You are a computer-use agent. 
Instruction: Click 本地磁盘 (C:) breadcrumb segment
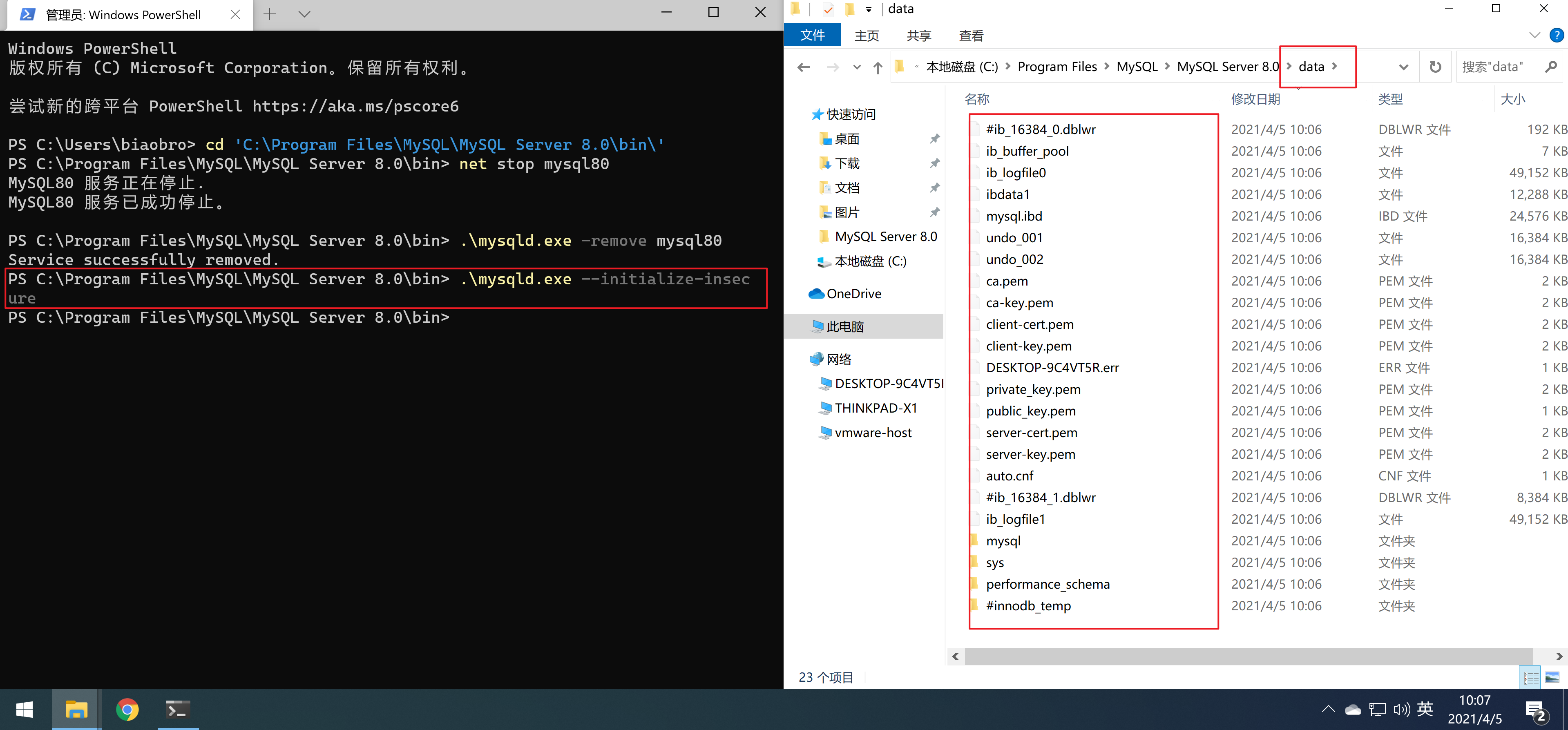pos(962,66)
